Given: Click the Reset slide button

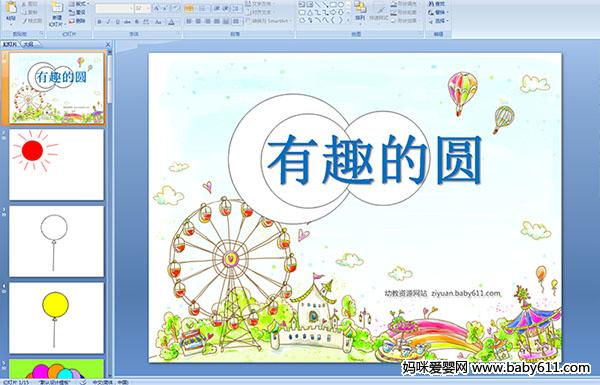Looking at the screenshot, I should (x=78, y=12).
